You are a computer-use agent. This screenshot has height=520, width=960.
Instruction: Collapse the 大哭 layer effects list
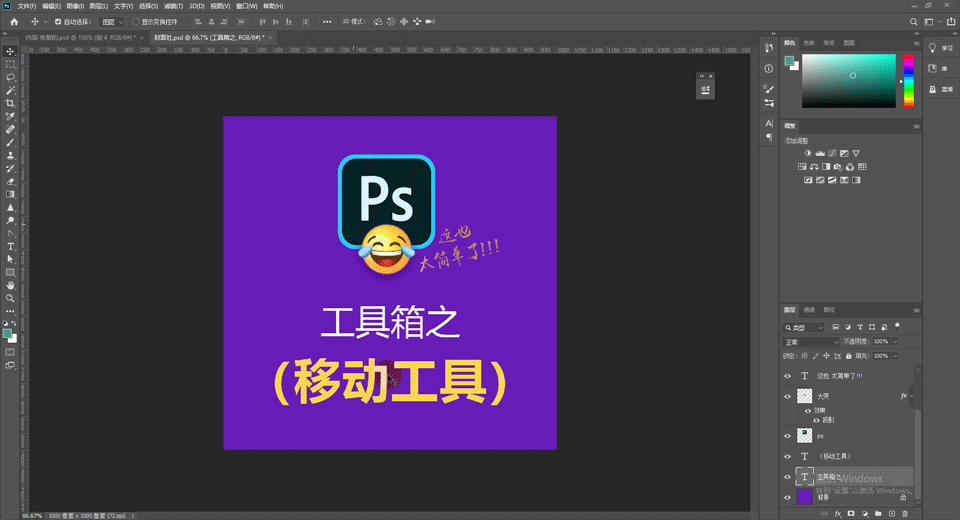click(x=911, y=396)
